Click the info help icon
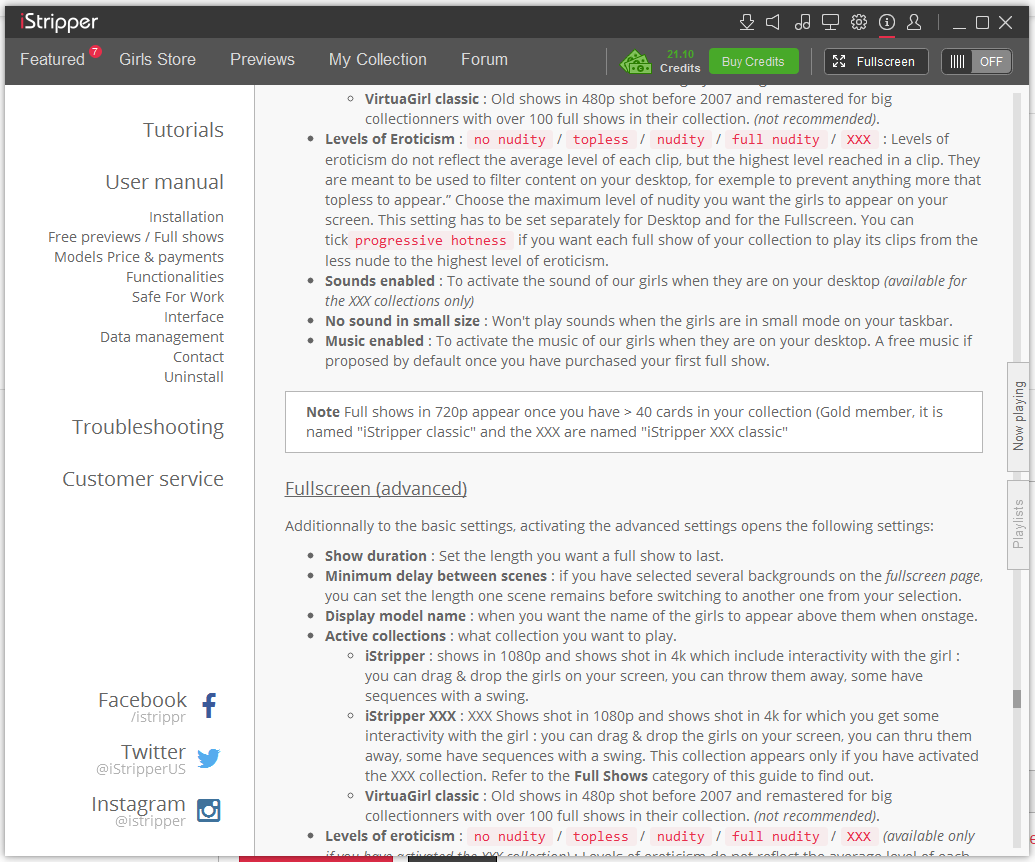This screenshot has height=862, width=1035. tap(886, 22)
